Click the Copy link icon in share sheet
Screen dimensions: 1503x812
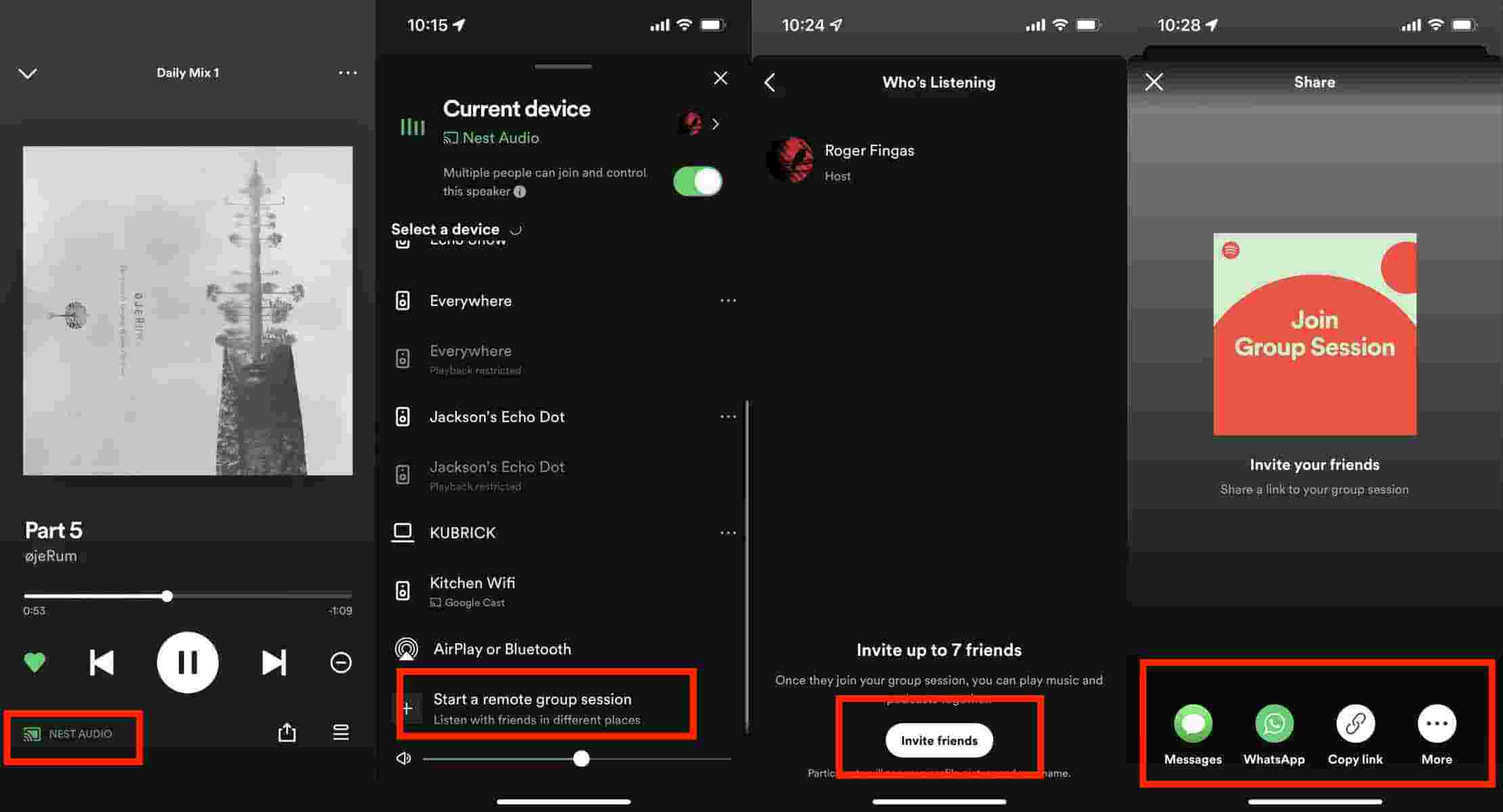[1354, 722]
